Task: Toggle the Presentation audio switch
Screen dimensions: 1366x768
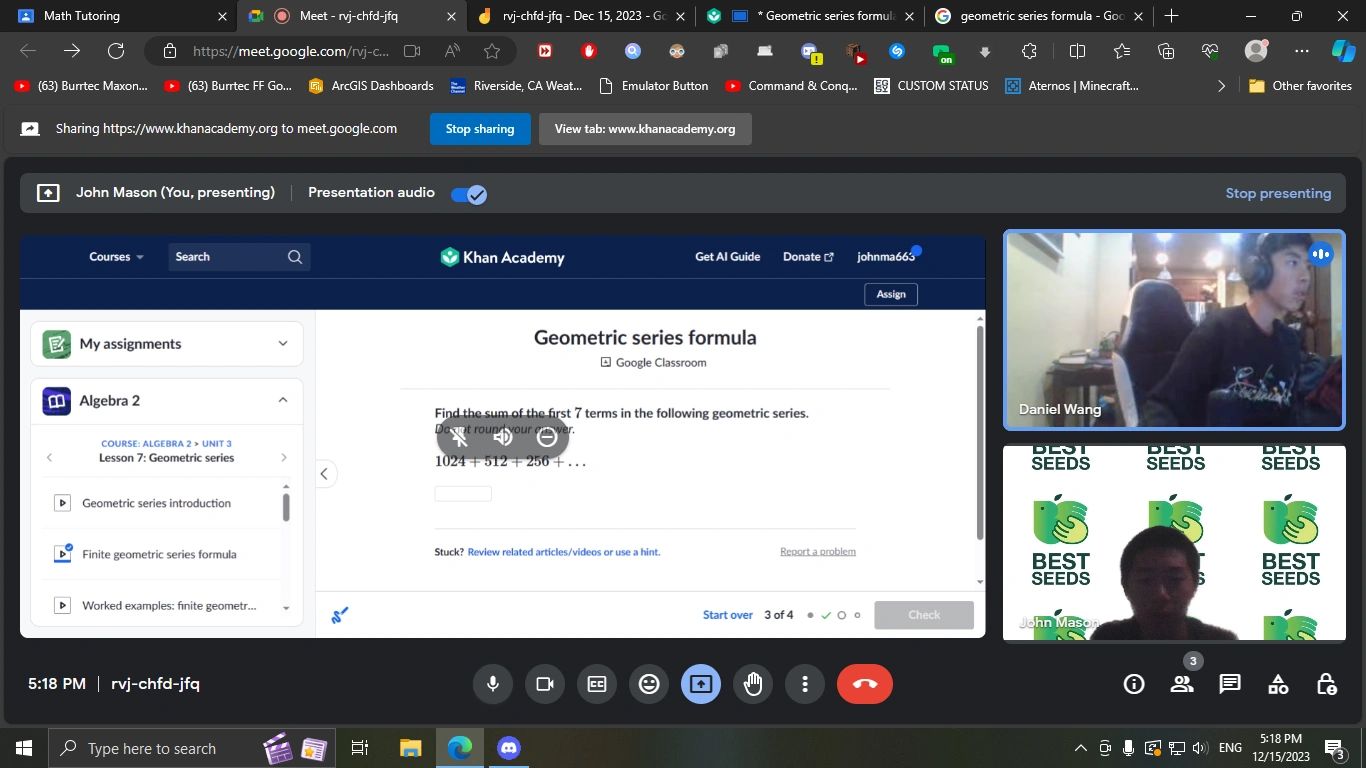Action: (469, 194)
